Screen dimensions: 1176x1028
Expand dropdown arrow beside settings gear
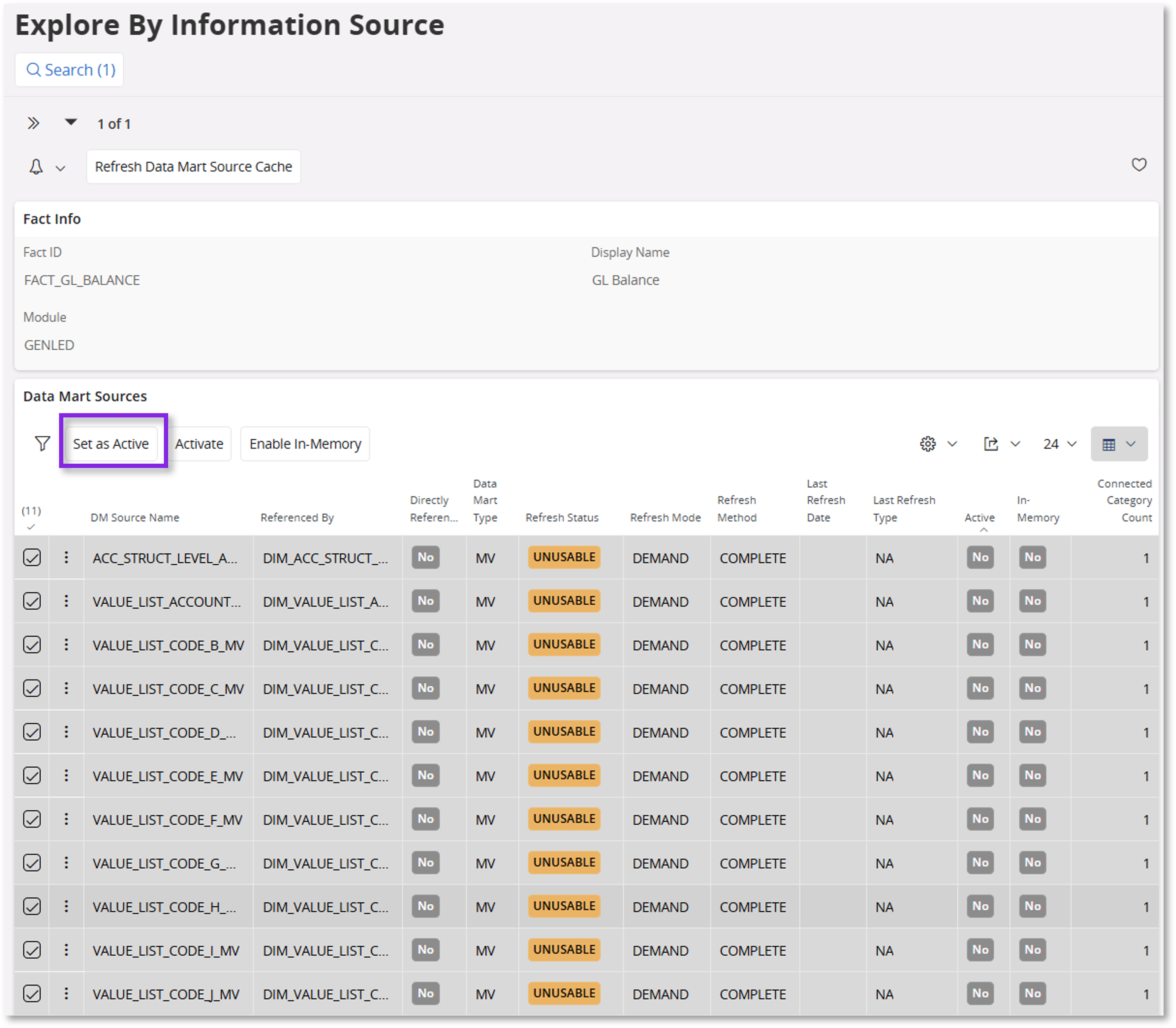point(952,444)
